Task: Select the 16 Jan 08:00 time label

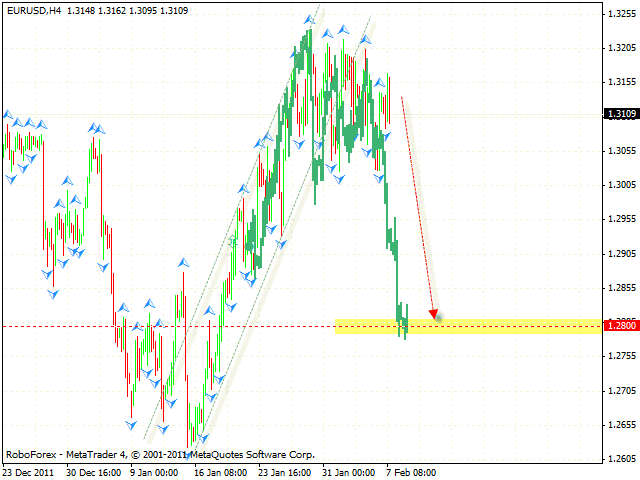Action: click(221, 472)
